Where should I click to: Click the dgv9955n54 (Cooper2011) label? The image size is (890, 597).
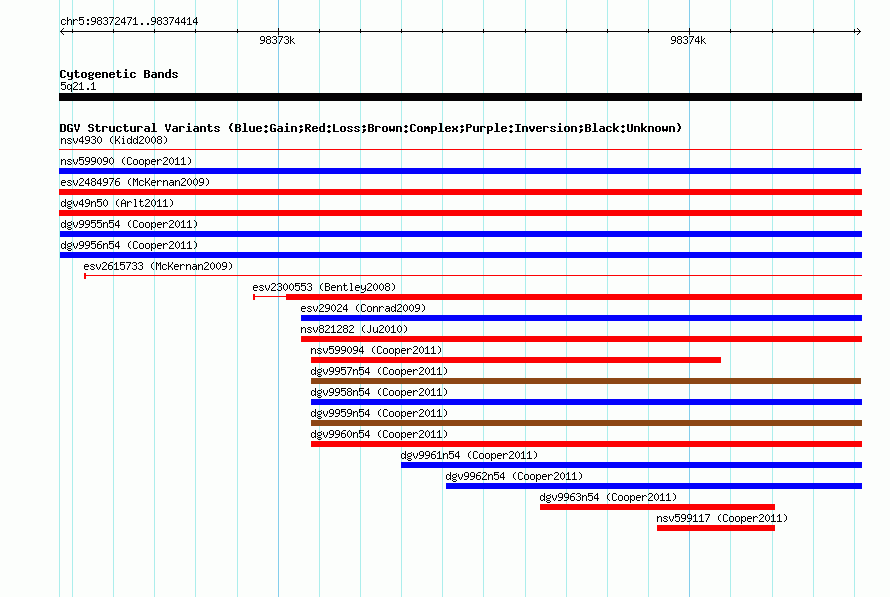coord(129,224)
